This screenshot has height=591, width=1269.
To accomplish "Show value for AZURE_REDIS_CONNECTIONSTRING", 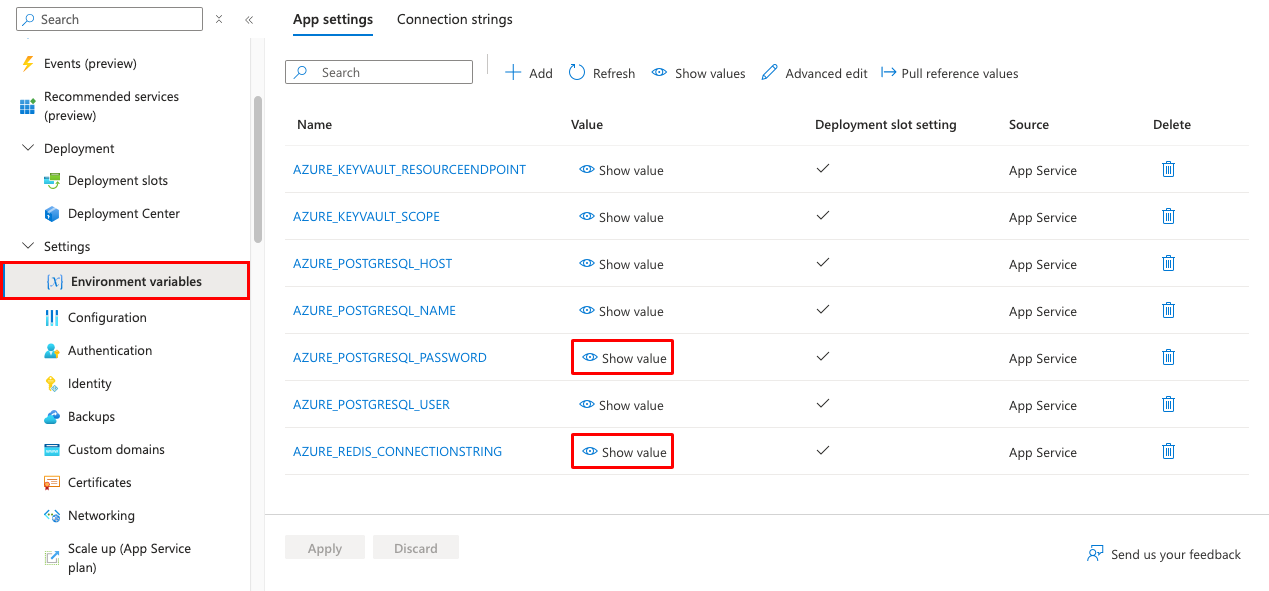I will pos(622,451).
